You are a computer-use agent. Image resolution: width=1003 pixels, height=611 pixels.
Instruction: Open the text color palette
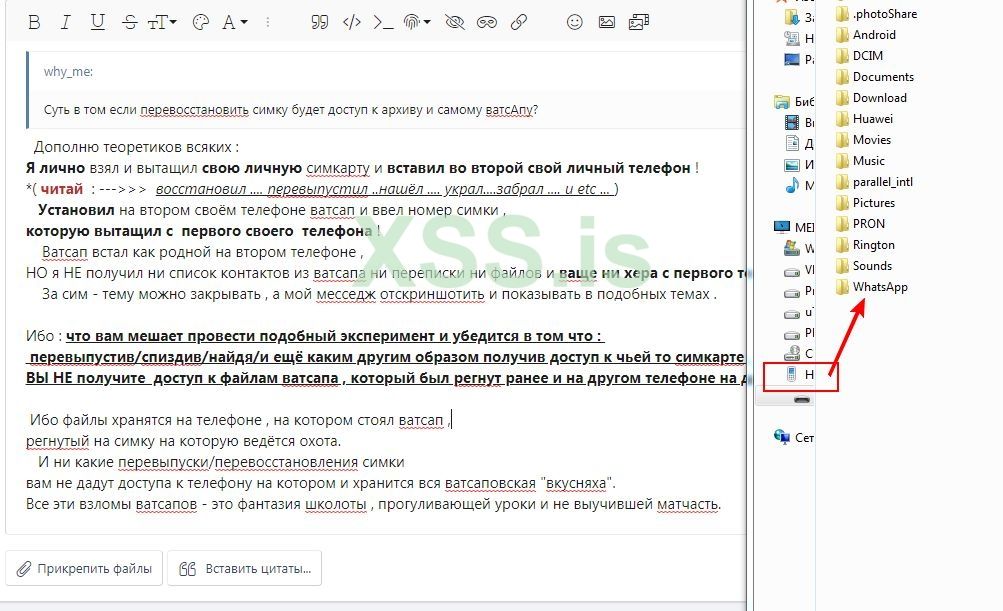[x=201, y=22]
